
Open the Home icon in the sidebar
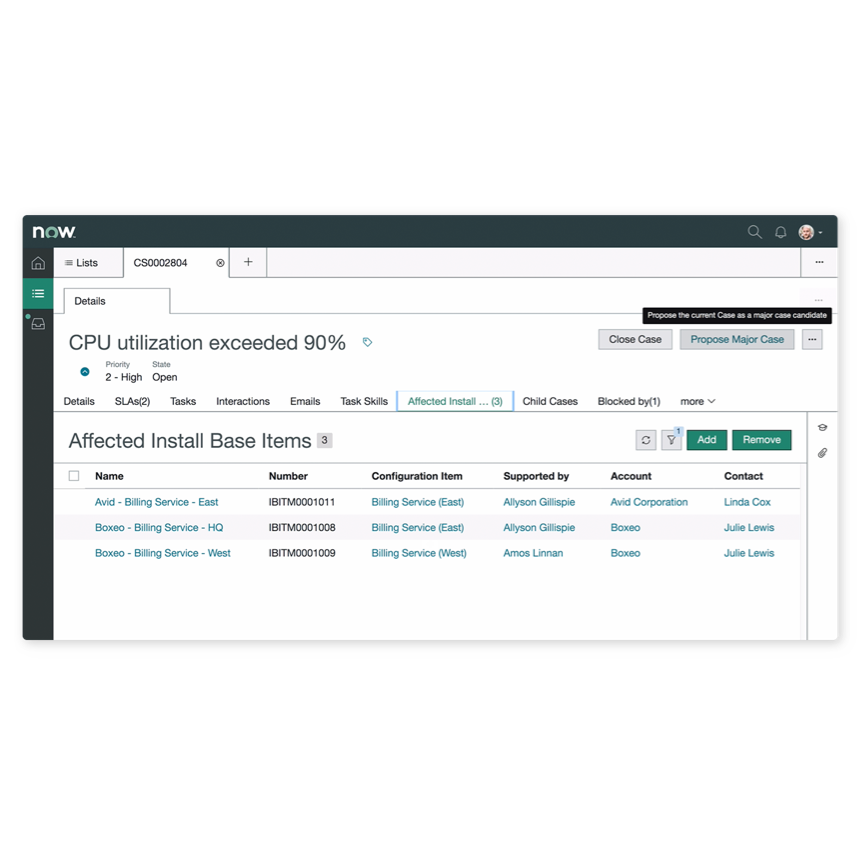click(x=37, y=263)
